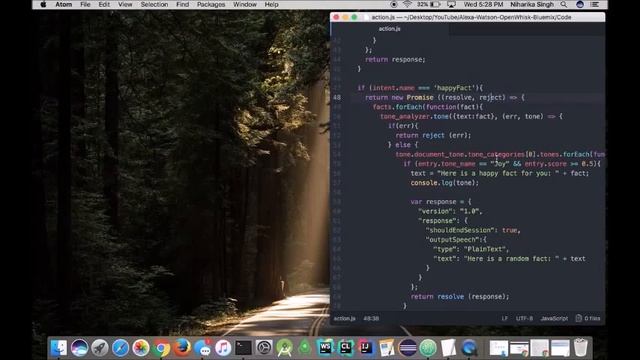Open the Atom application menu

pyautogui.click(x=64, y=4)
